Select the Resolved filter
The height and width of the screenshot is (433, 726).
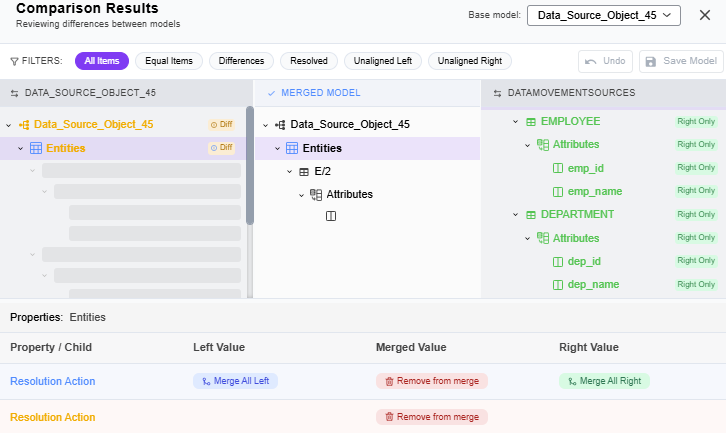coord(309,61)
